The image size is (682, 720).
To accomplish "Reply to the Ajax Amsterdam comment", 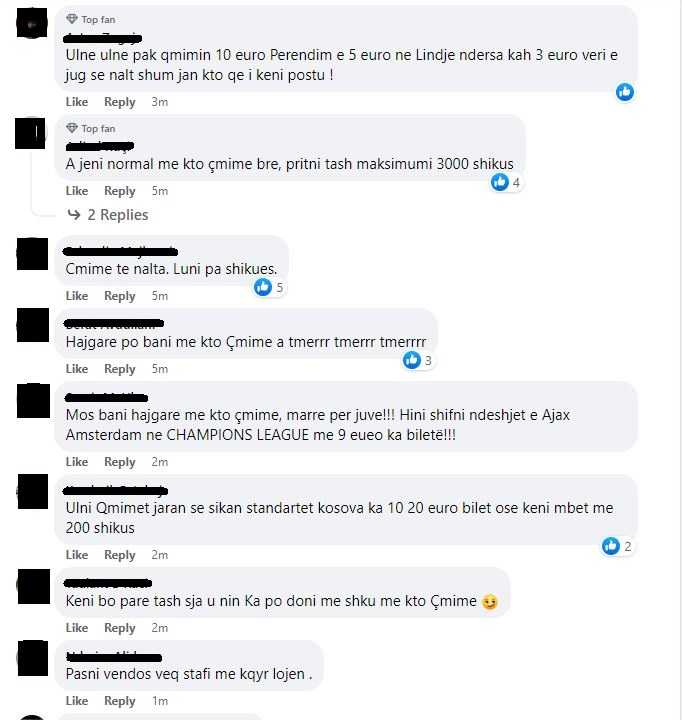I will tap(119, 462).
